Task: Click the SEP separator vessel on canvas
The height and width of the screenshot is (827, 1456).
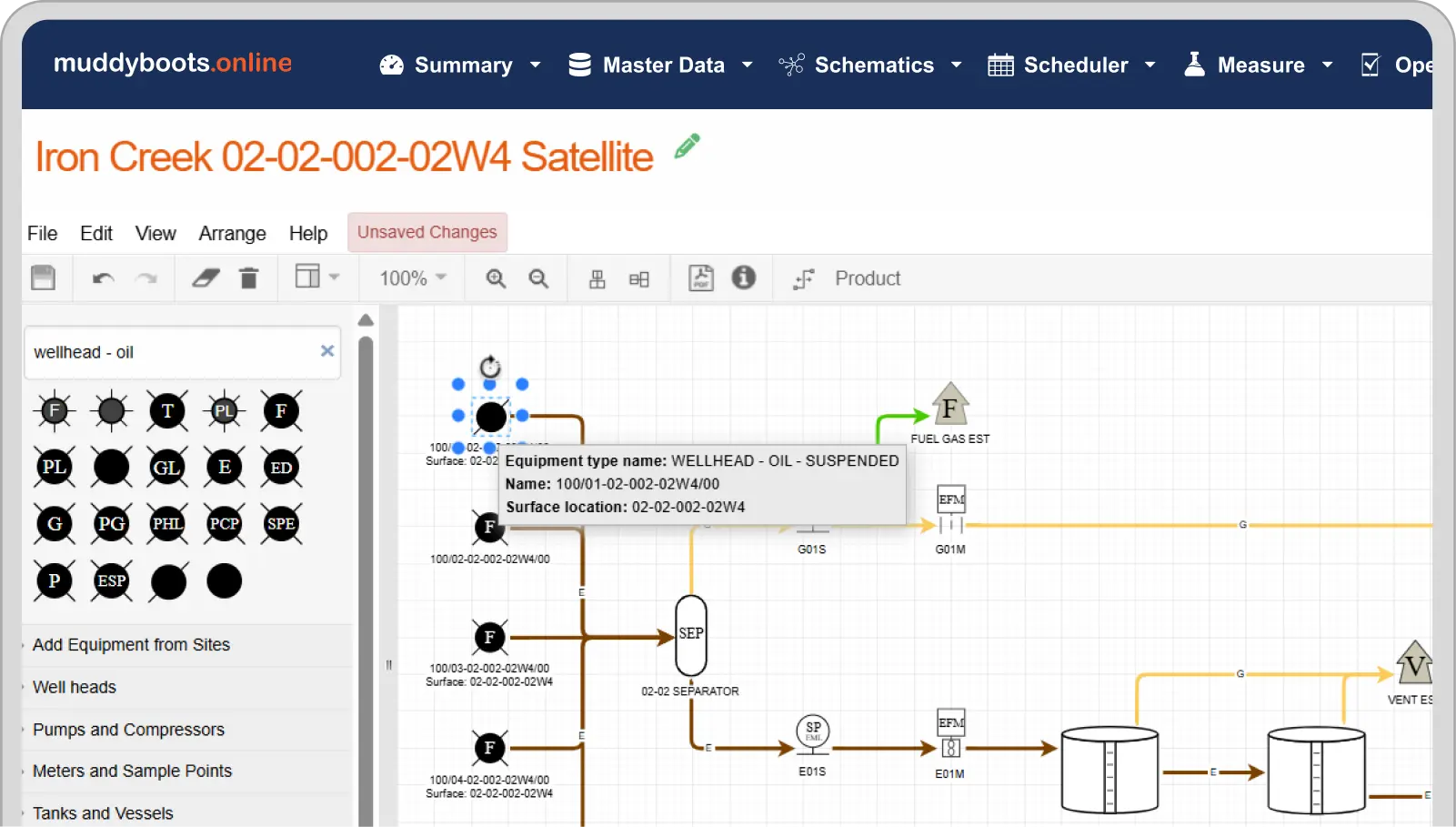Action: click(691, 634)
